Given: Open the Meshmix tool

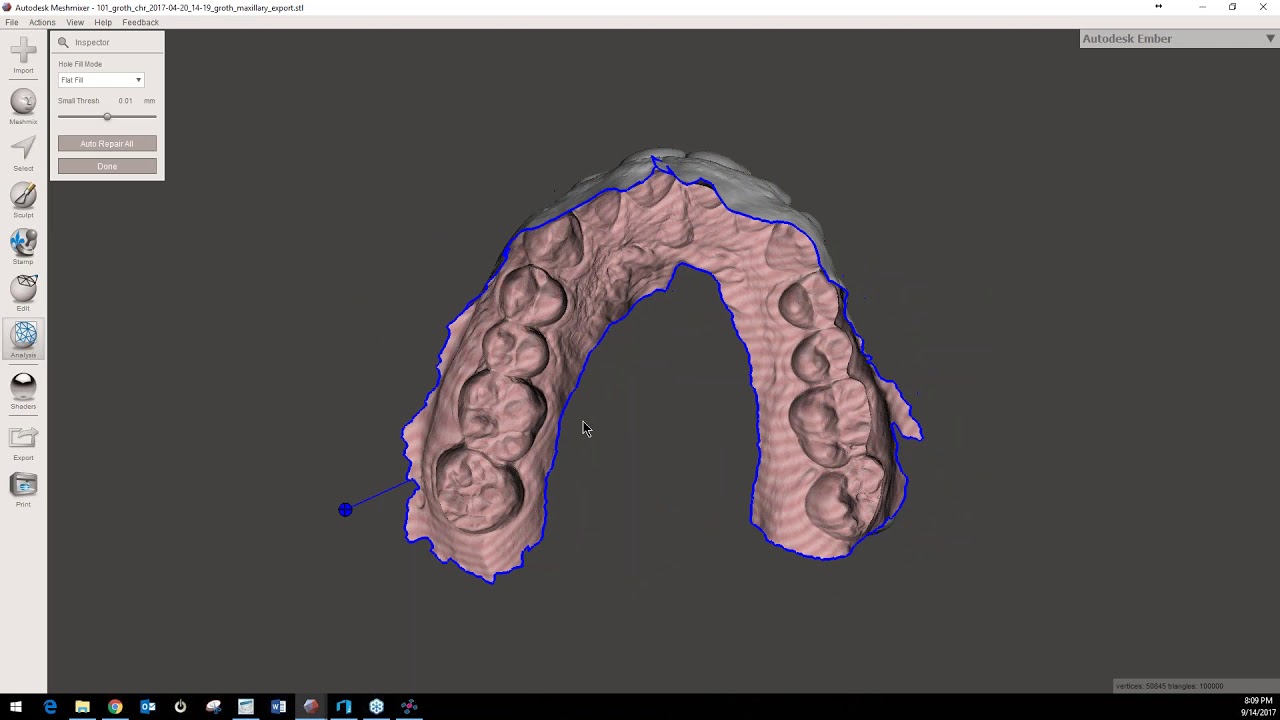Looking at the screenshot, I should (23, 106).
